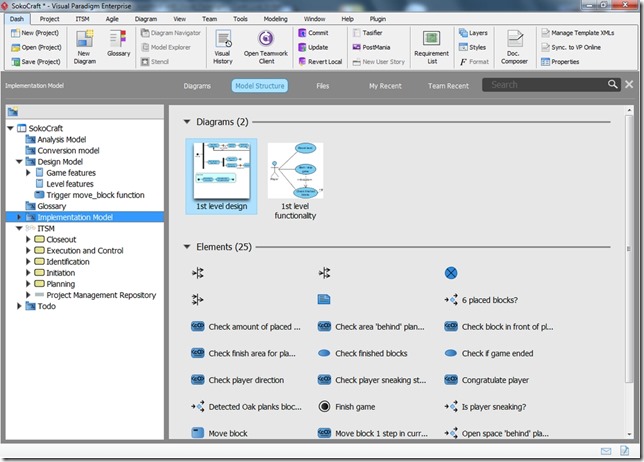Launch Doc. Composer
The image size is (644, 462).
(x=514, y=47)
